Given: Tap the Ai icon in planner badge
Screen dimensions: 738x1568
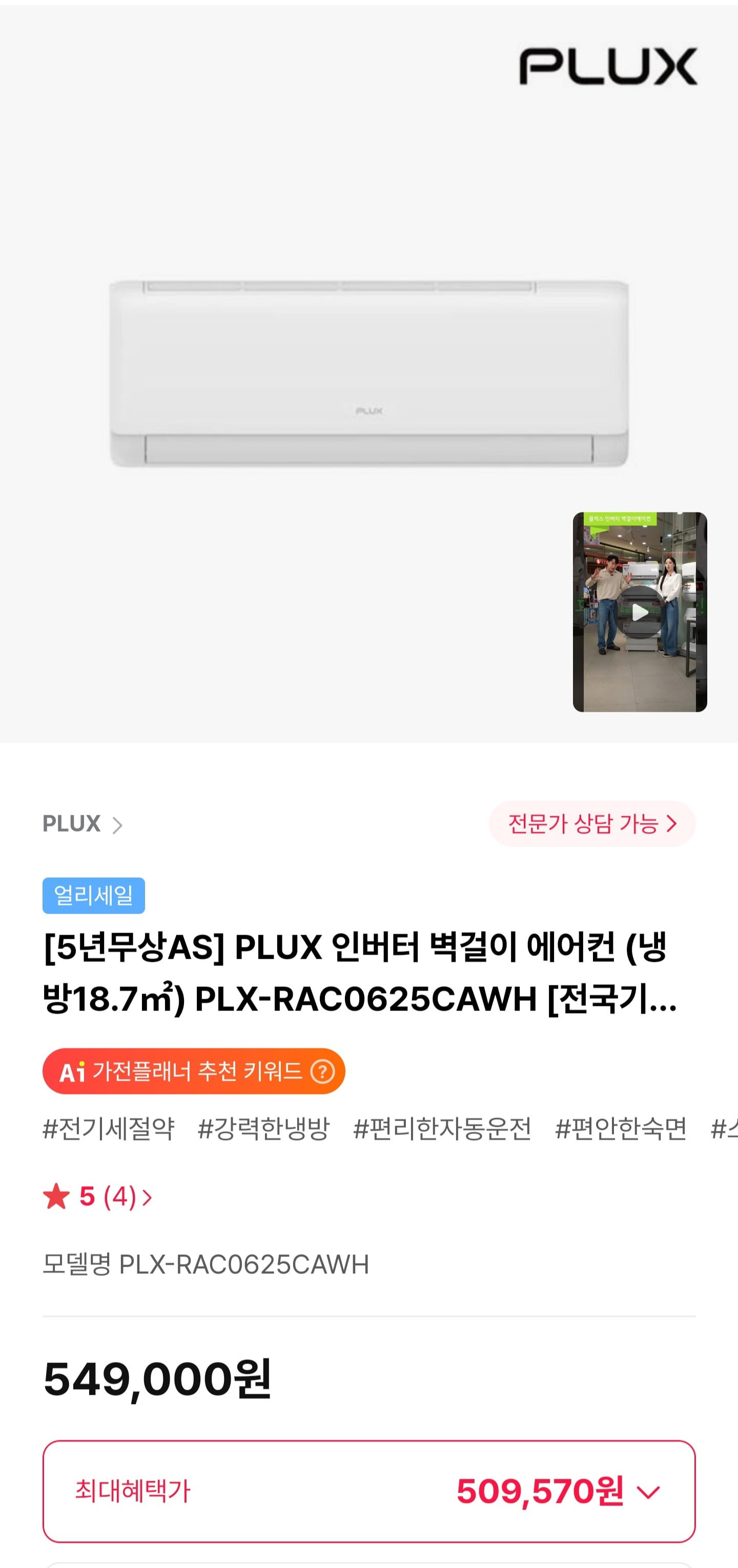Looking at the screenshot, I should pyautogui.click(x=72, y=1071).
